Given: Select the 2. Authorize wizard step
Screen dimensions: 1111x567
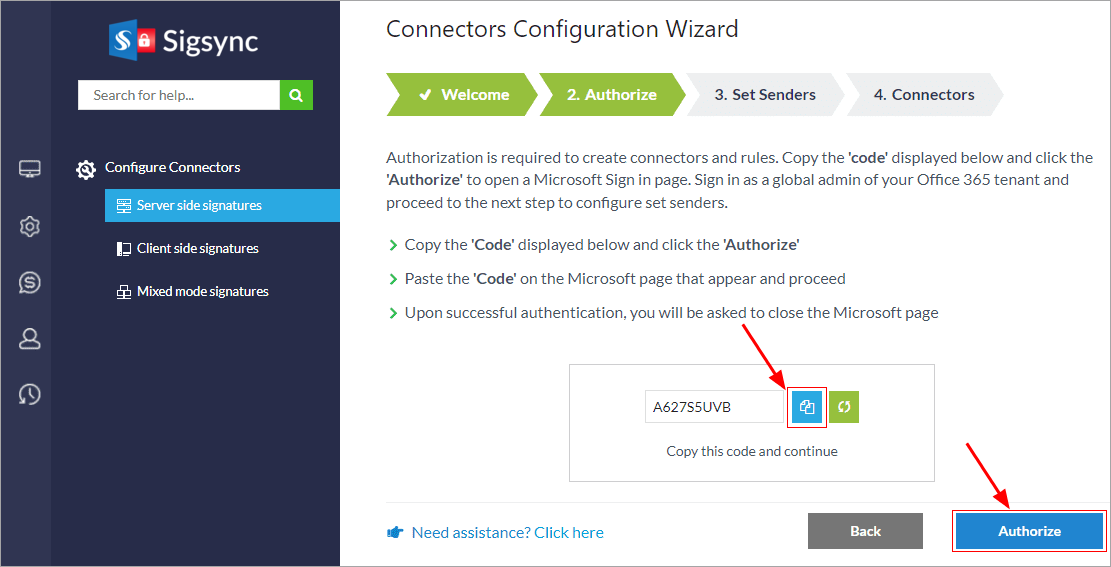Looking at the screenshot, I should point(611,95).
